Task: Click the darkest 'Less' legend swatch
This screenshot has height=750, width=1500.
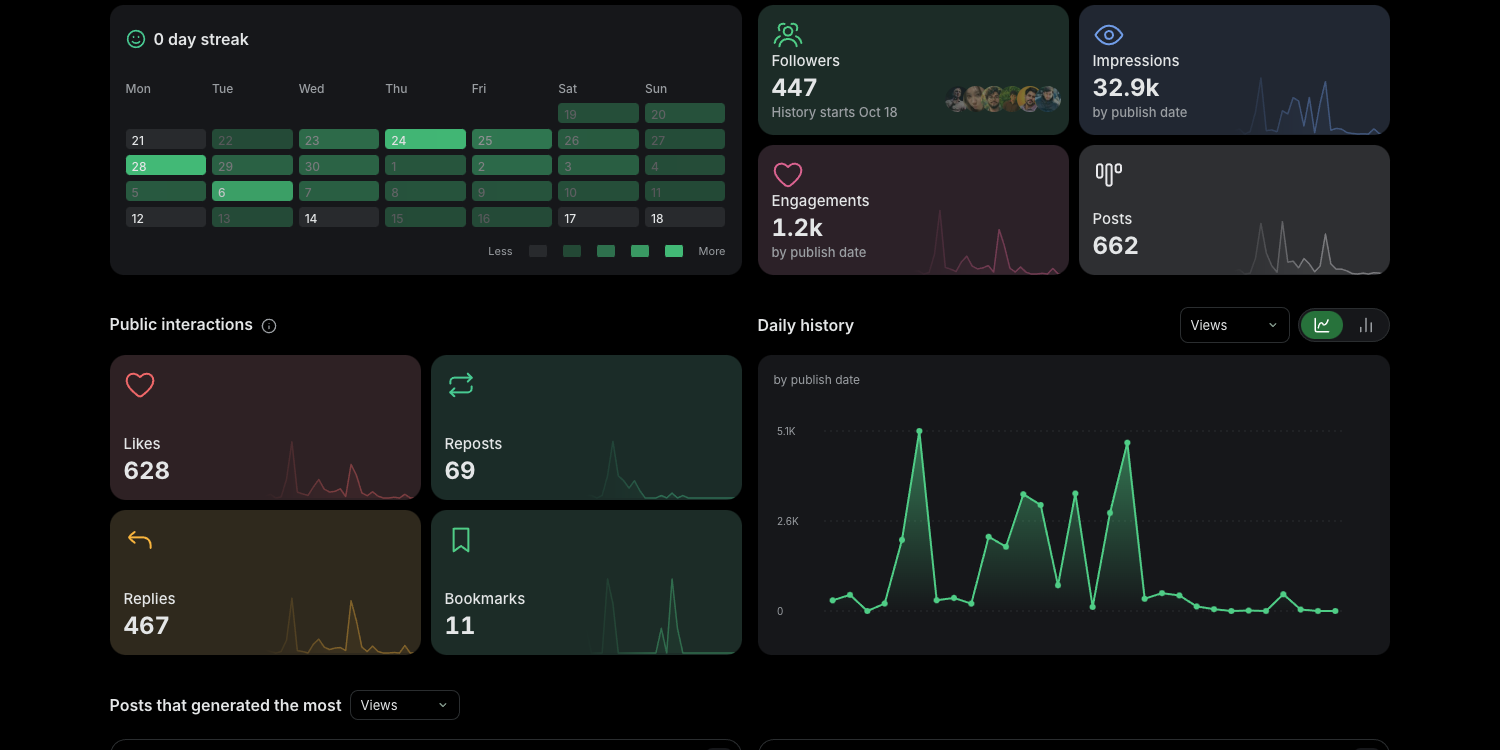Action: pyautogui.click(x=538, y=251)
